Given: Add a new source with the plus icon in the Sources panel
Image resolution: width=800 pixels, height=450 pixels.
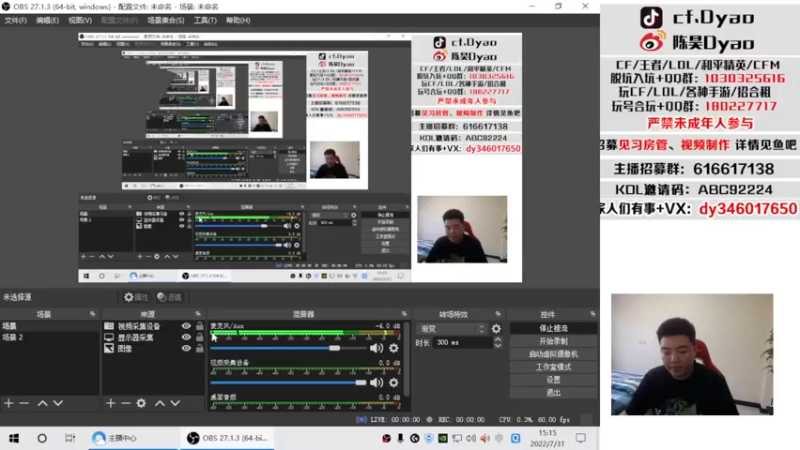Looking at the screenshot, I should coord(111,403).
